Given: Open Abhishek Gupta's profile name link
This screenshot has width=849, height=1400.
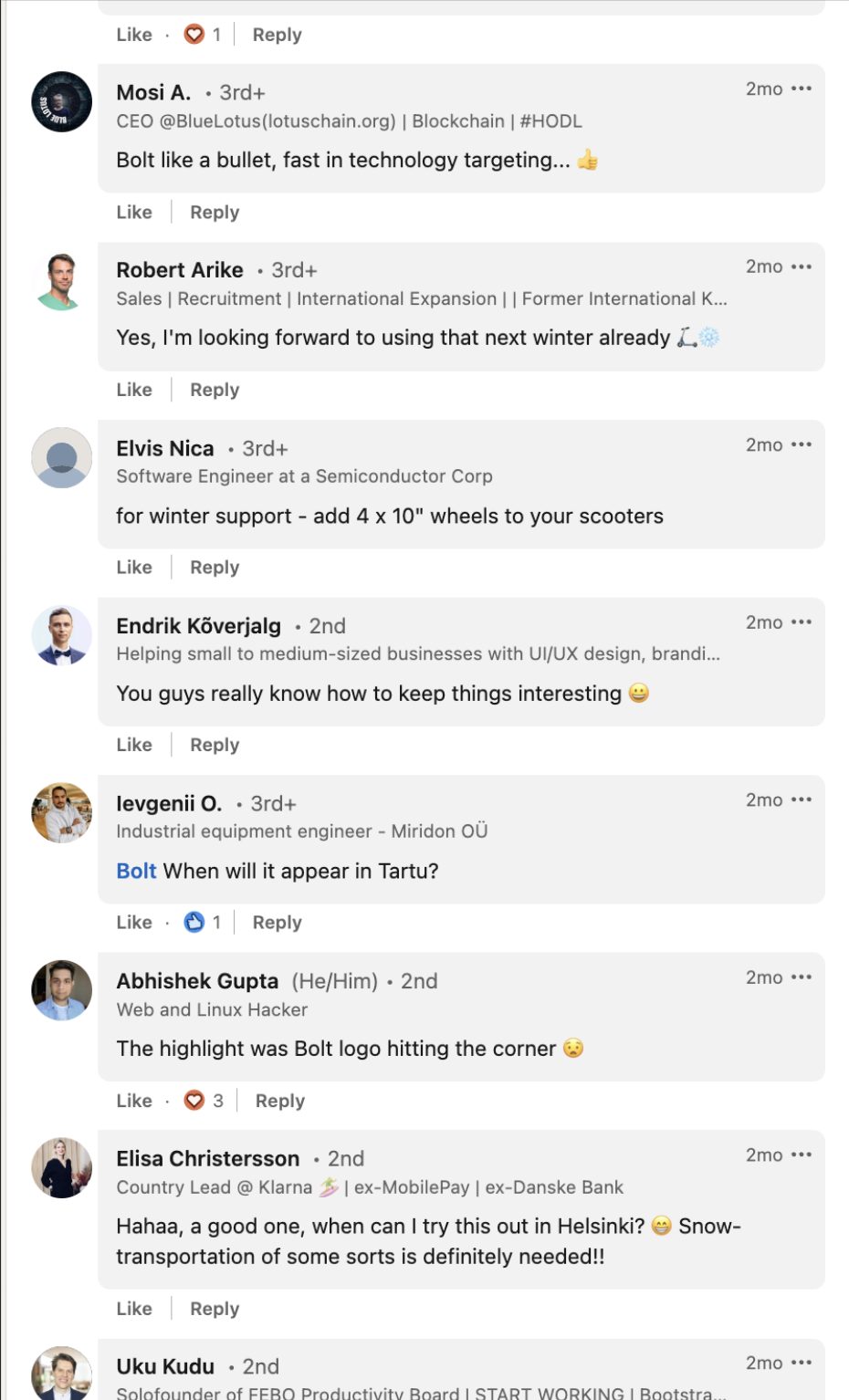Looking at the screenshot, I should (x=197, y=981).
